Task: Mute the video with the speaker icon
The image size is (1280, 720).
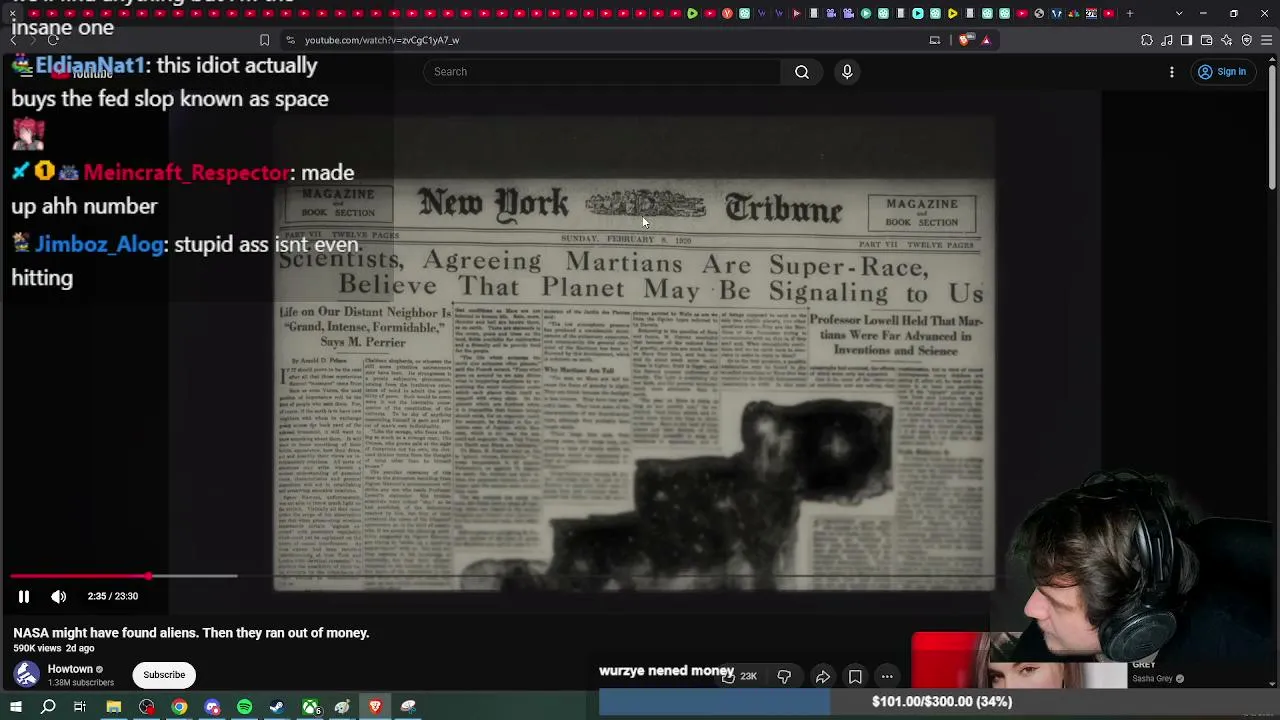Action: (59, 596)
